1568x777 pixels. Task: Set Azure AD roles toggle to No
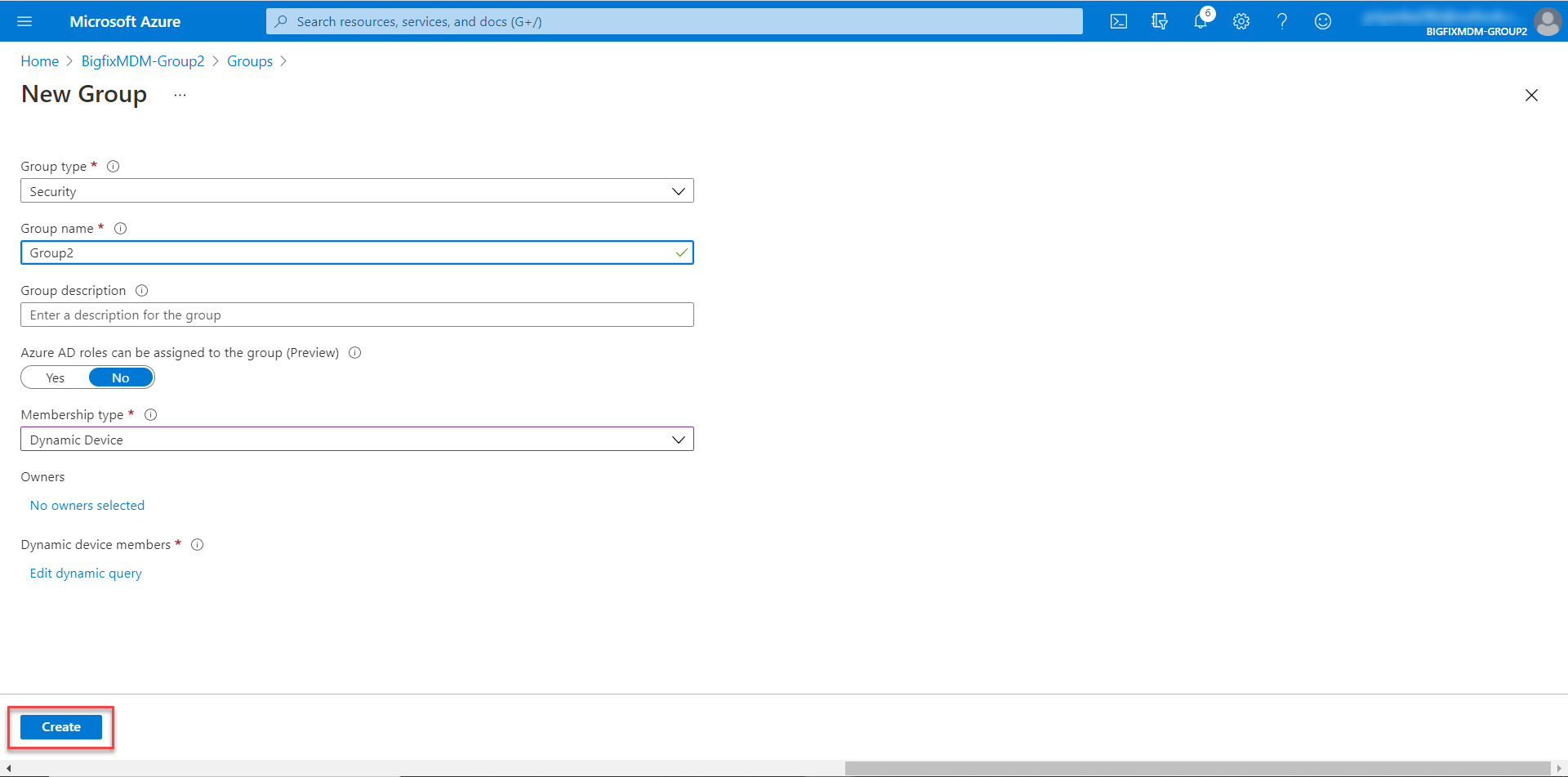121,377
